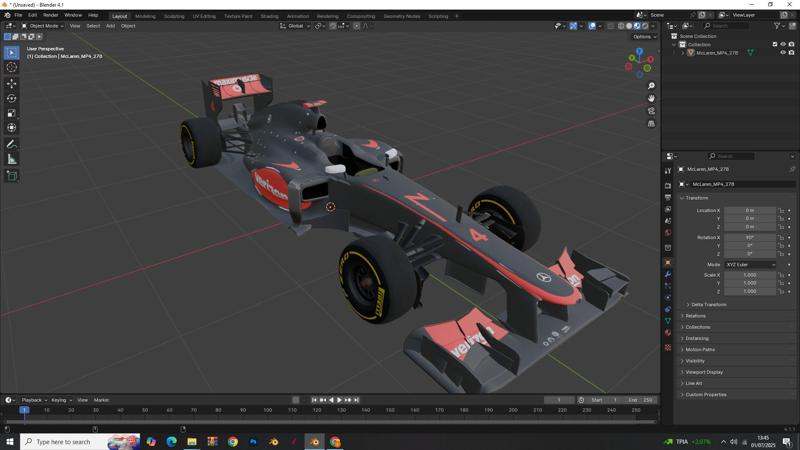The width and height of the screenshot is (800, 450).
Task: Toggle Collection exclude checkbox in outliner
Action: click(775, 44)
